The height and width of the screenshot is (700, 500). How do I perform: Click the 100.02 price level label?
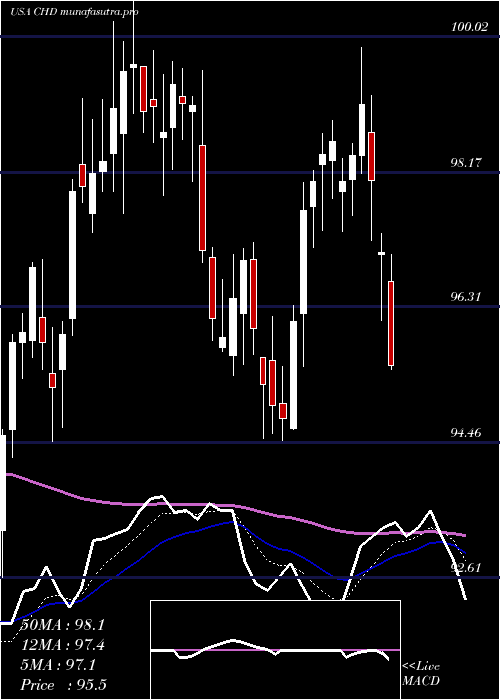(x=469, y=27)
